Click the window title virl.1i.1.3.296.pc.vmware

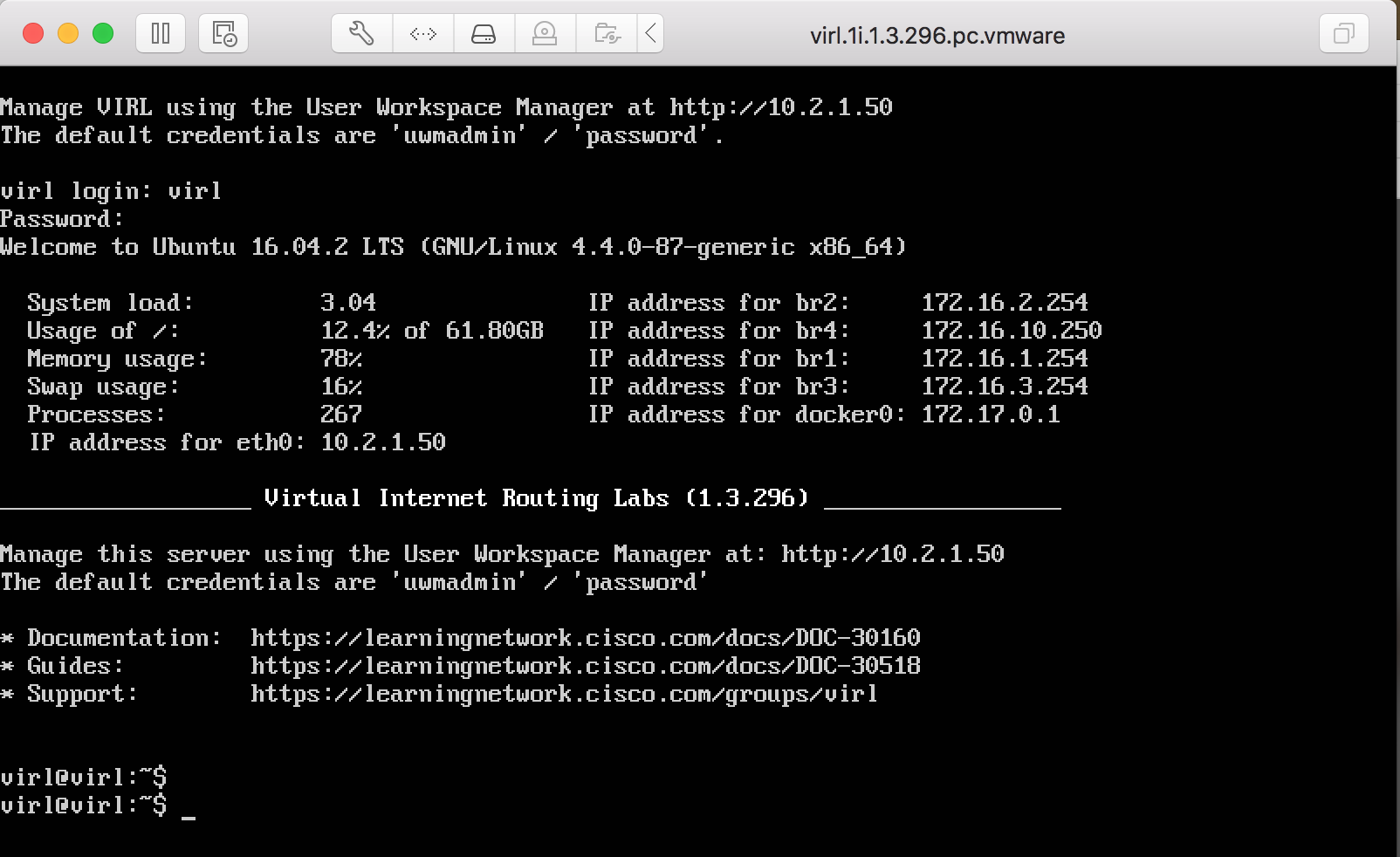tap(937, 36)
